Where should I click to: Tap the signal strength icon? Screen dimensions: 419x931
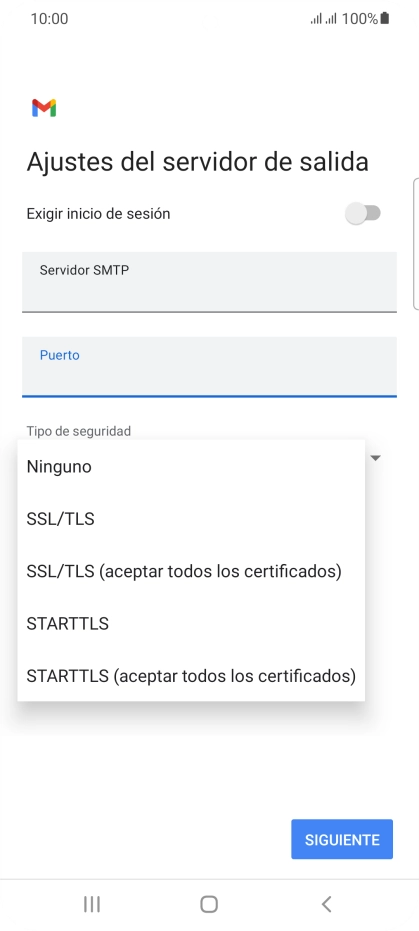[323, 19]
